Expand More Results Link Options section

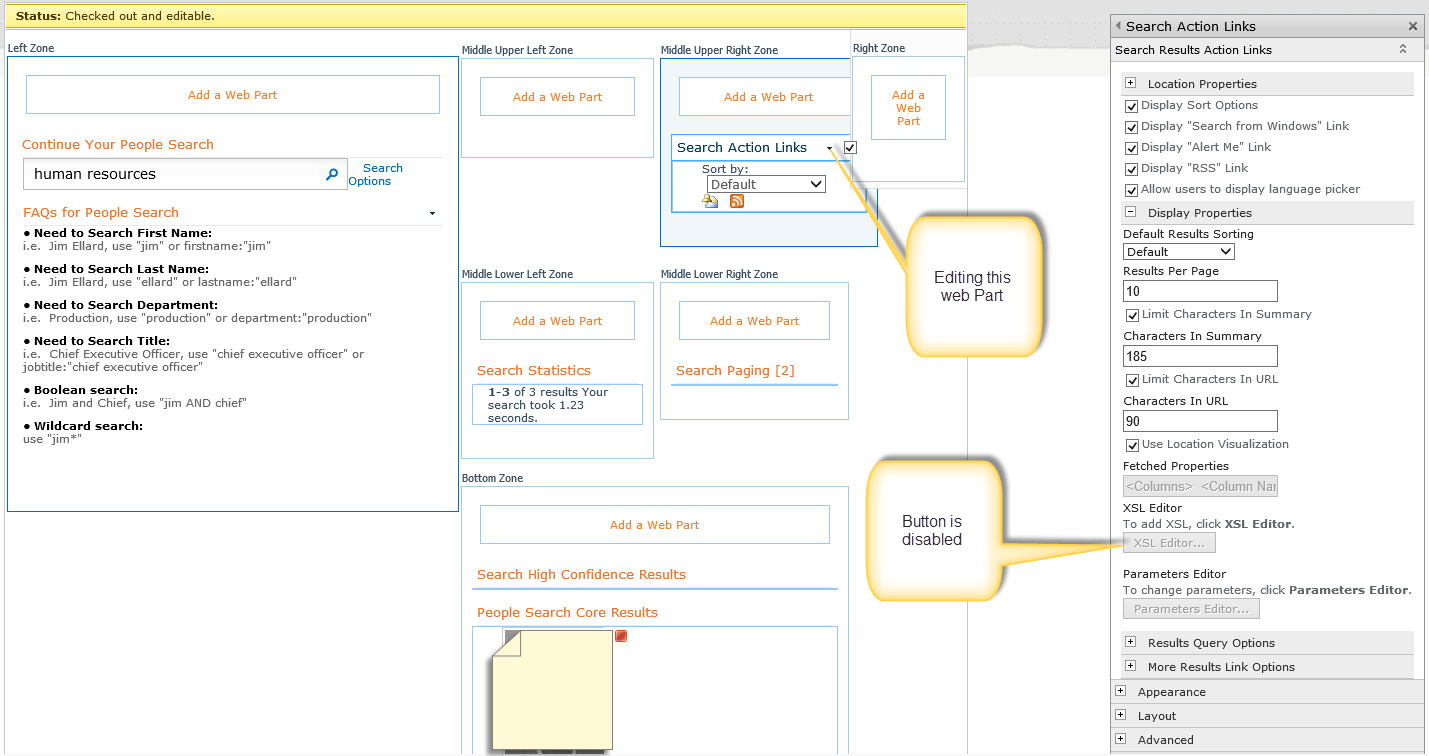point(1131,666)
